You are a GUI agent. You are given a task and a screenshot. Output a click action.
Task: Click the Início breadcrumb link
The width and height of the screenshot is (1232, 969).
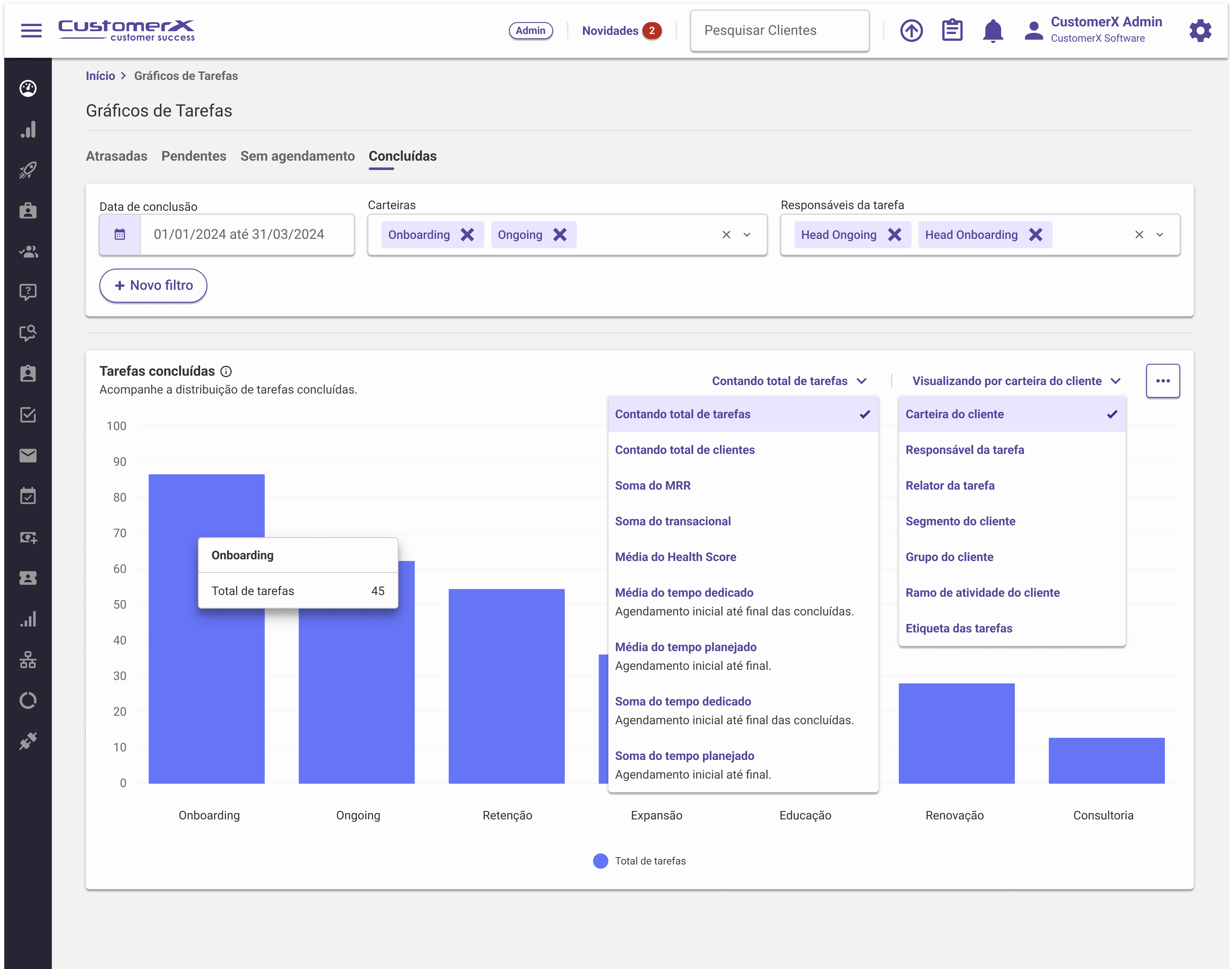click(x=100, y=76)
